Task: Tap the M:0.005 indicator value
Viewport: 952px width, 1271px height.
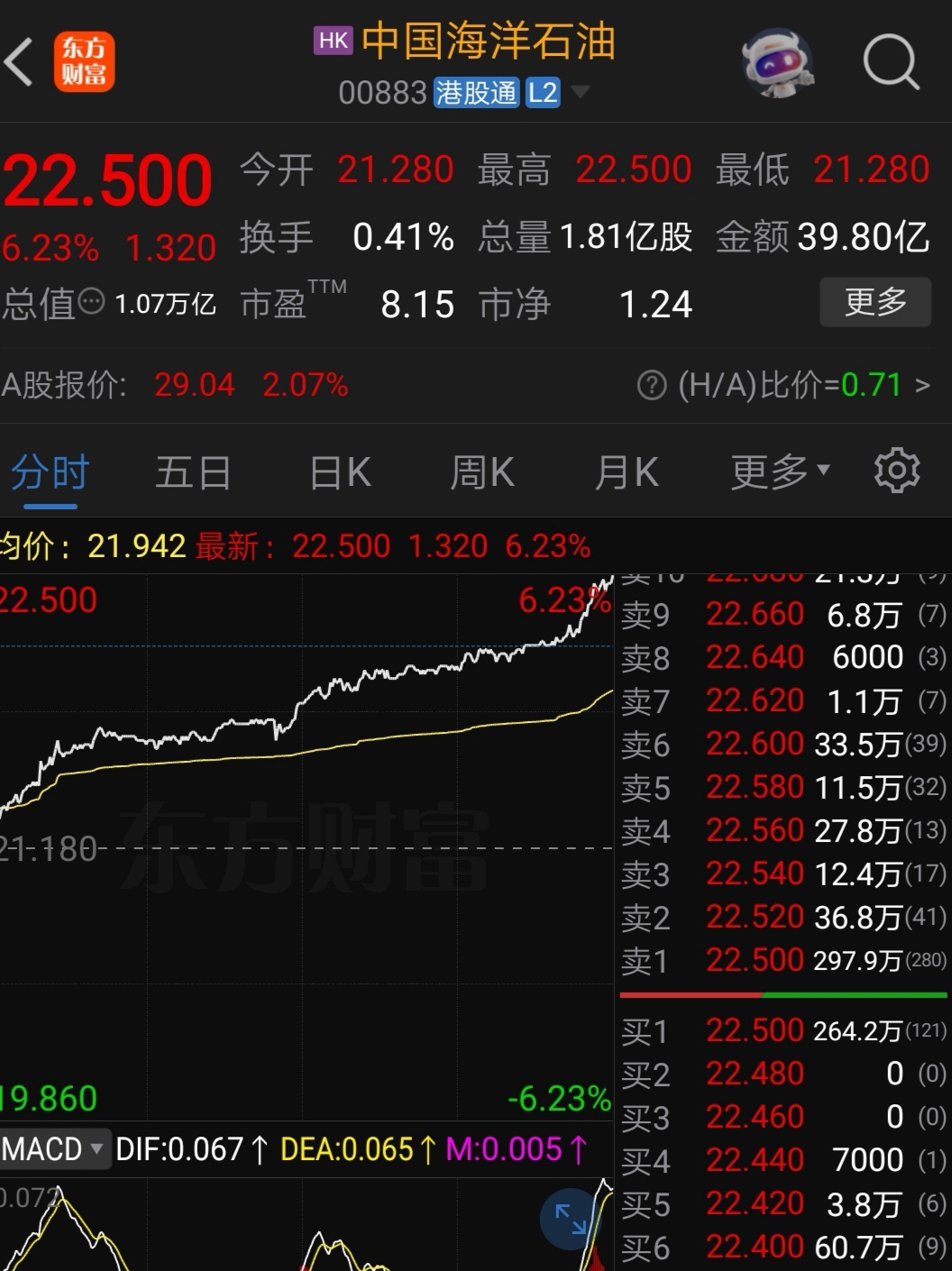Action: pyautogui.click(x=517, y=1149)
